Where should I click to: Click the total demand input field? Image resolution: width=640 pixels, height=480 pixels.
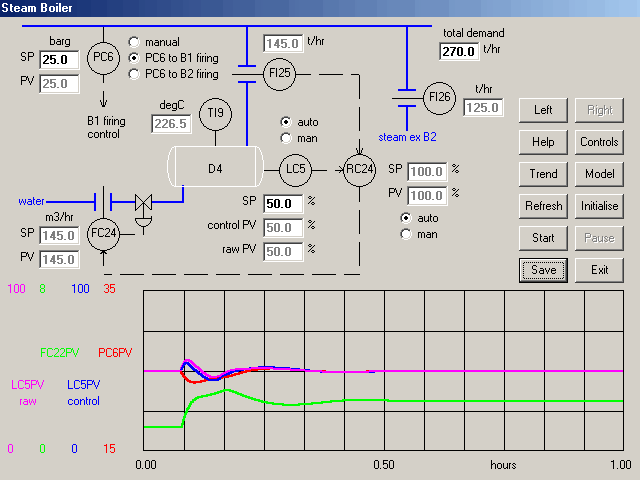[459, 51]
